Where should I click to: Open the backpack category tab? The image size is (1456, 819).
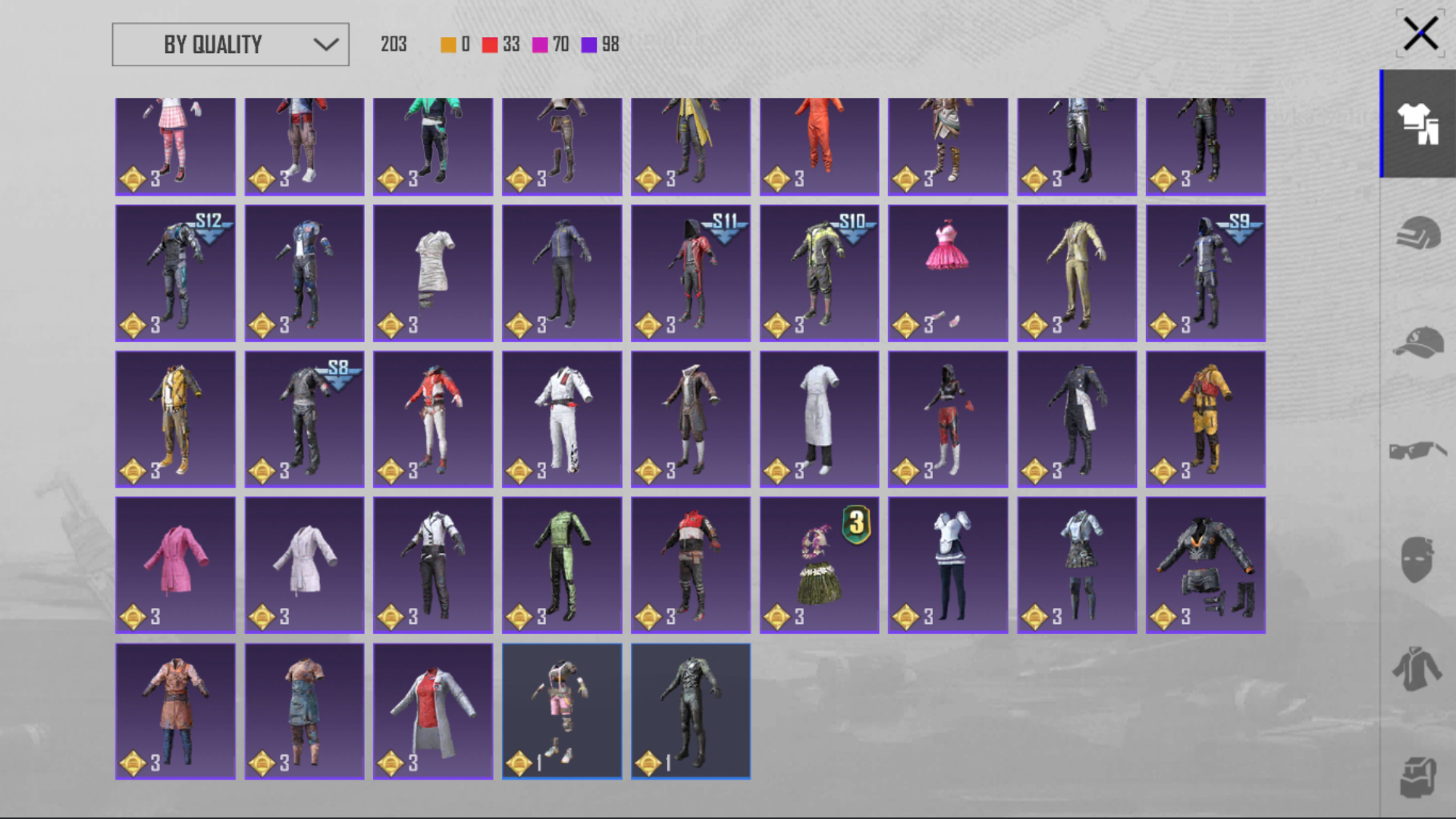[x=1417, y=777]
